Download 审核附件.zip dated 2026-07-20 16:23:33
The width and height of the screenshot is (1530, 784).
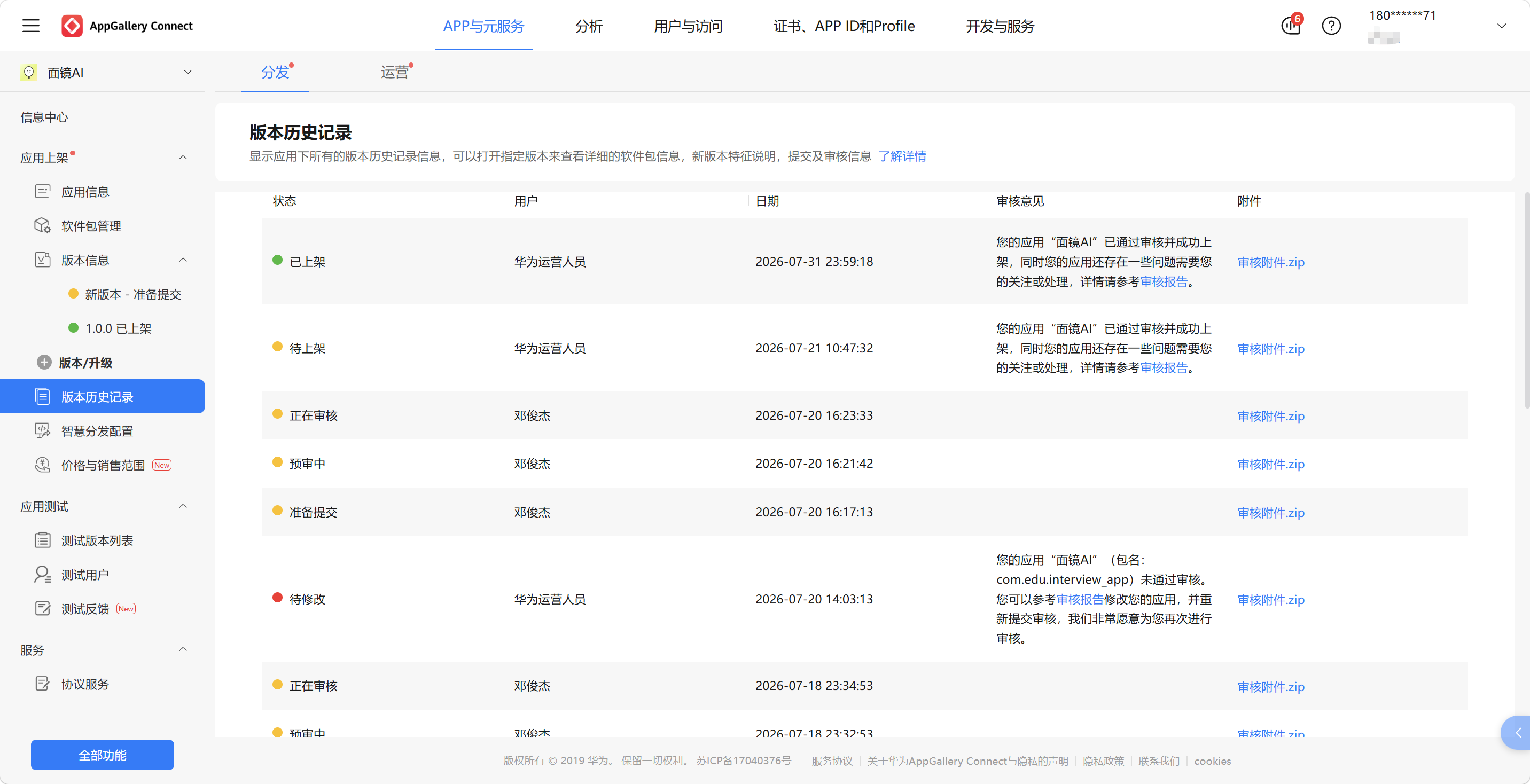click(x=1270, y=415)
